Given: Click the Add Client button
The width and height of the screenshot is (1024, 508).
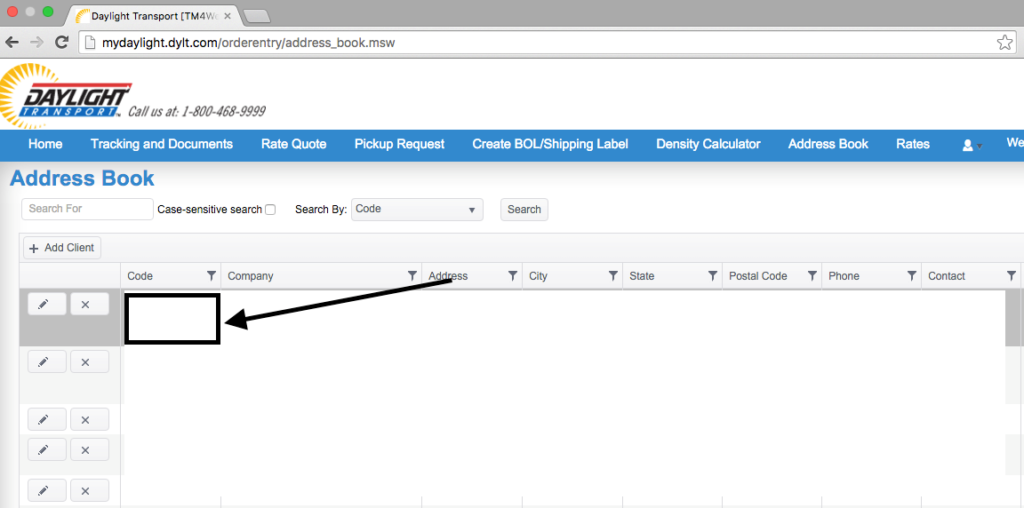Looking at the screenshot, I should [x=62, y=248].
